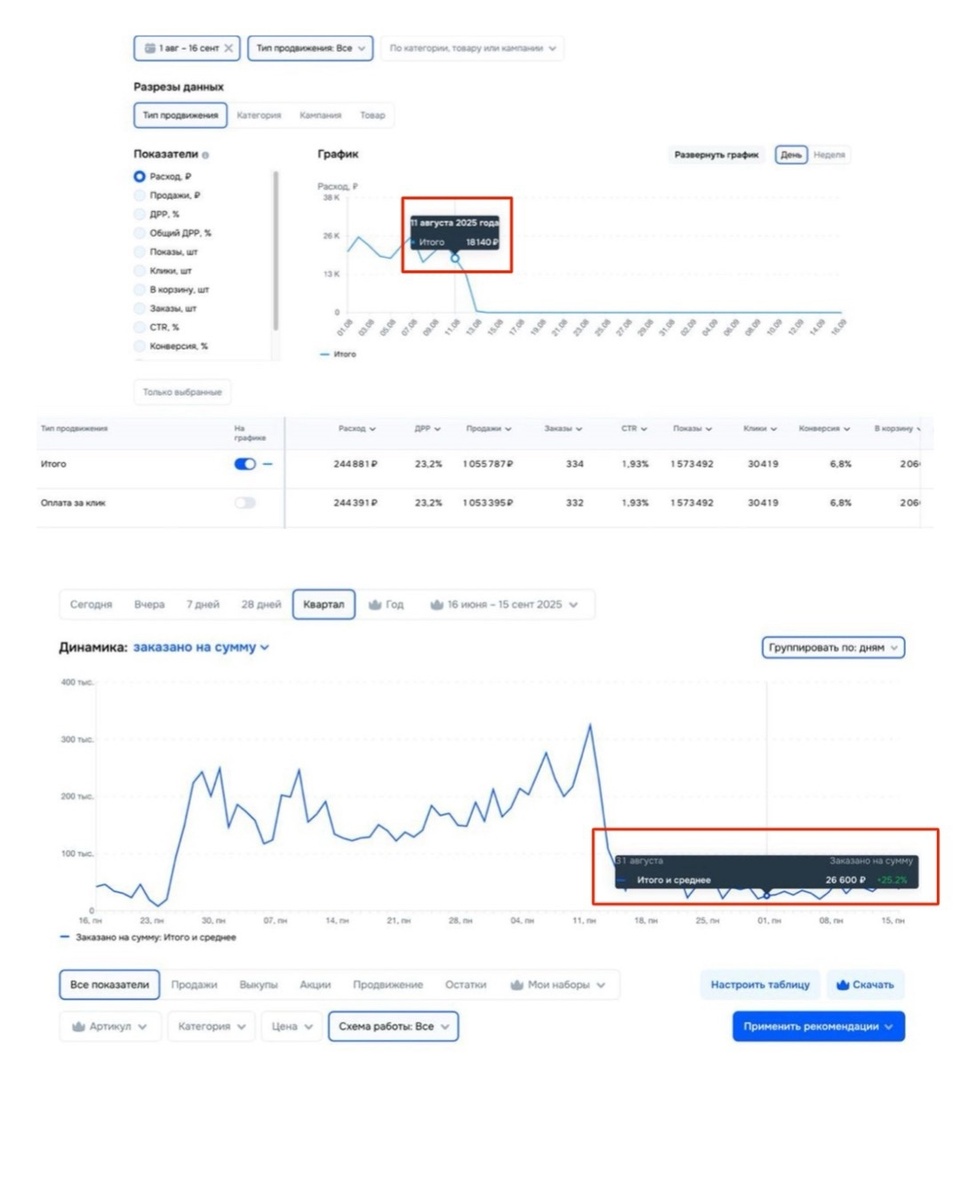Image resolution: width=960 pixels, height=1200 pixels.
Task: Sort table by ДРР column
Action: (428, 429)
